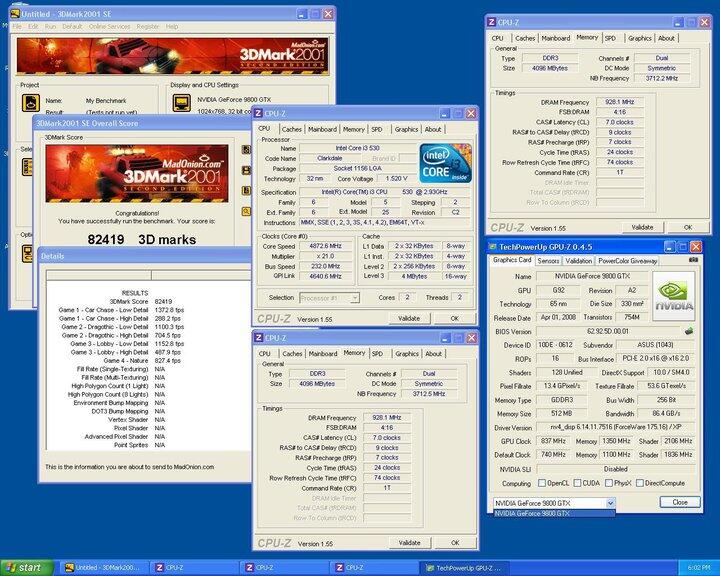Click 'Game 1 - Car Chase - Low Detail' row

click(x=121, y=310)
